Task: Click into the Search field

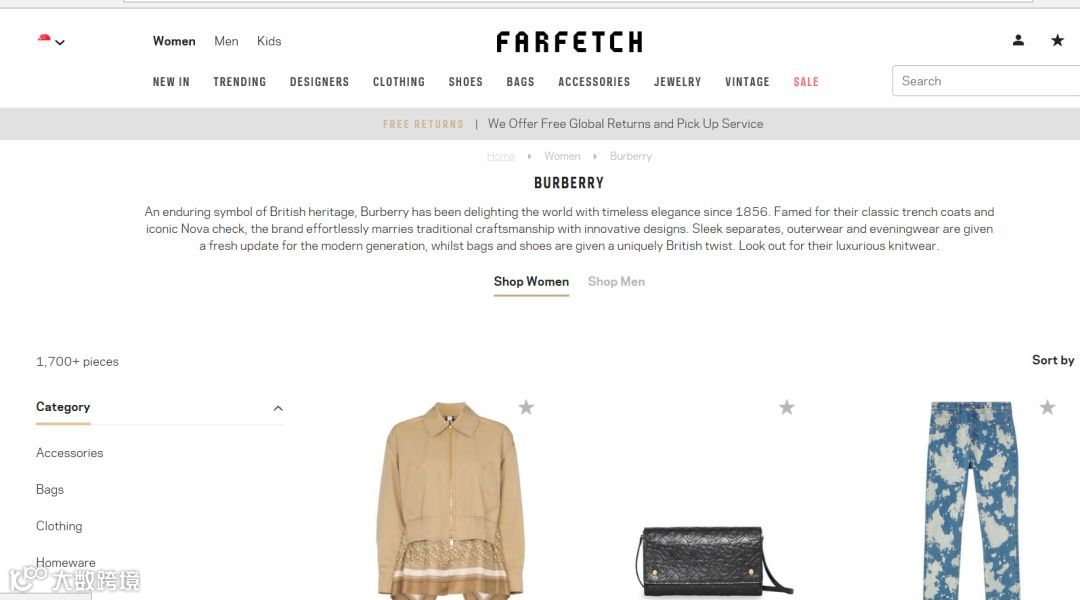Action: click(986, 81)
